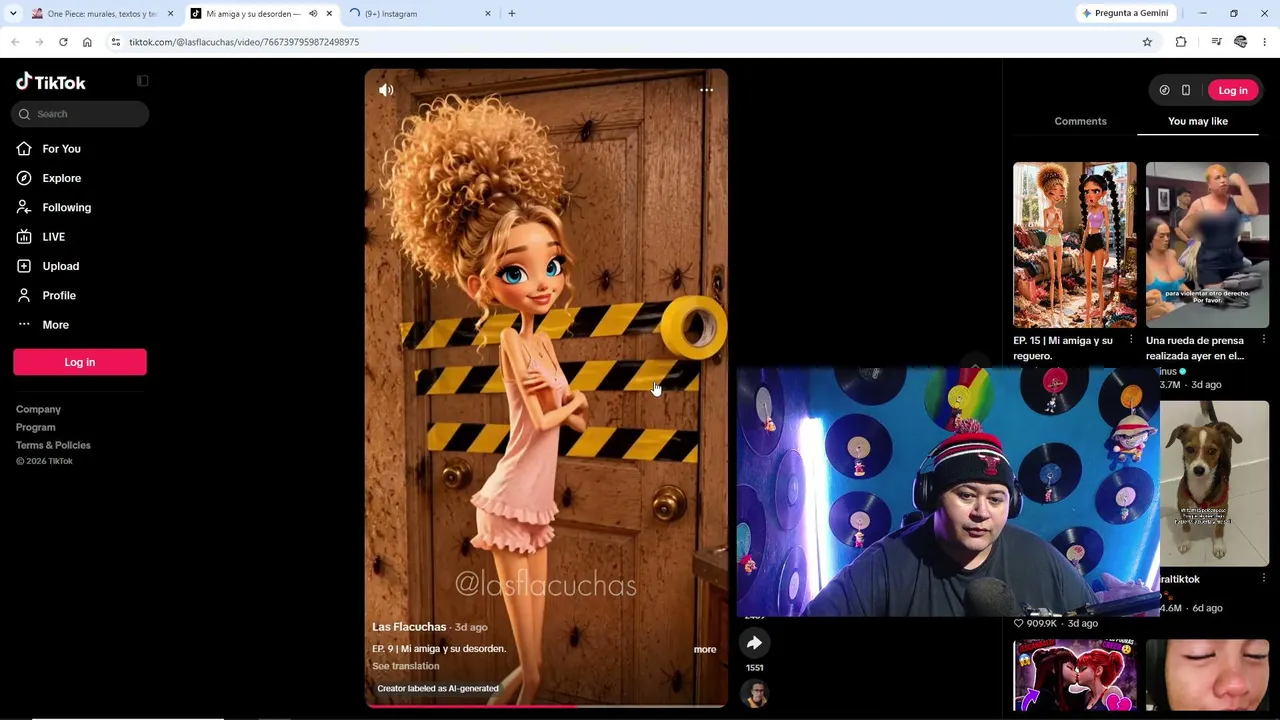Open the Chrome profile avatar
This screenshot has height=720, width=1280.
coord(1241,42)
